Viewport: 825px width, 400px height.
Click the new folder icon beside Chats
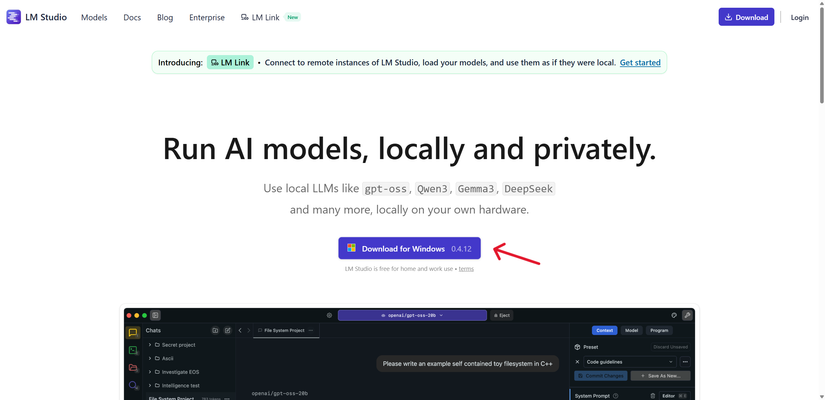215,331
